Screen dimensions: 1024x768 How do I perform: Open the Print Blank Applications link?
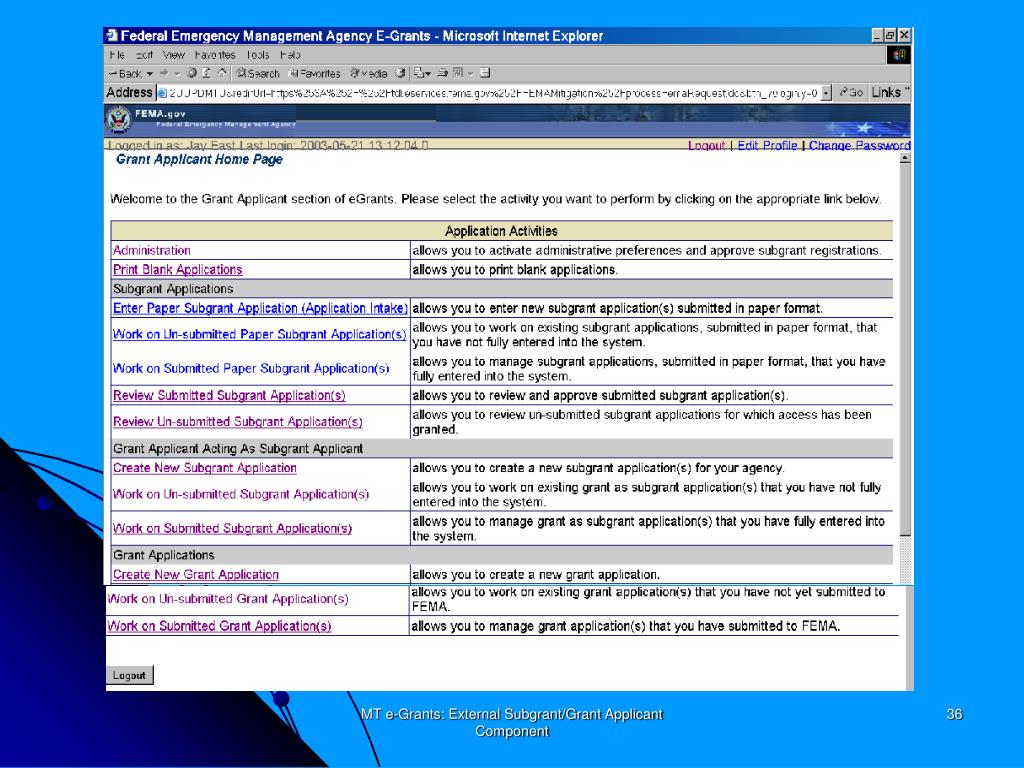(178, 270)
